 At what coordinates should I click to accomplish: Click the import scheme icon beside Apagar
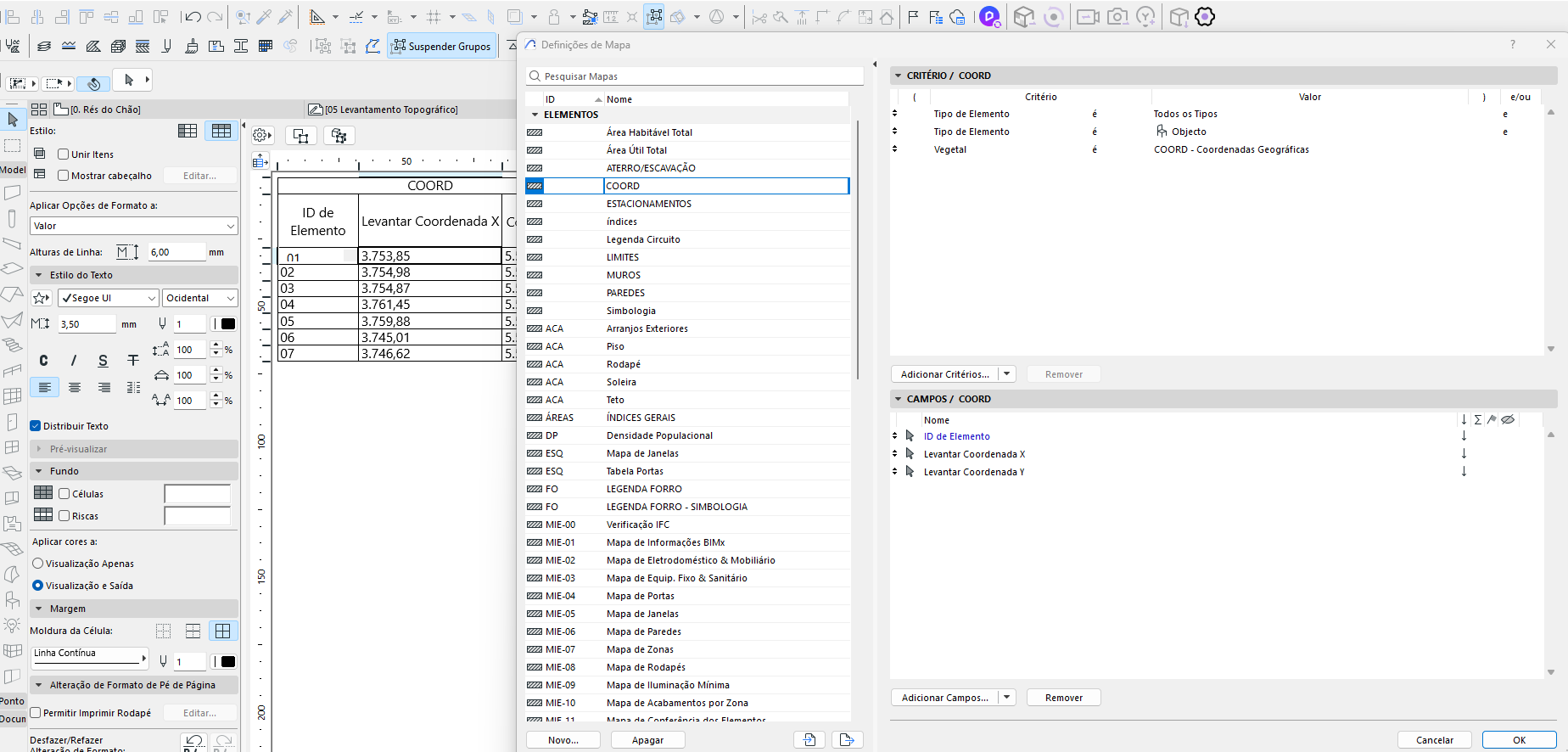pos(809,740)
